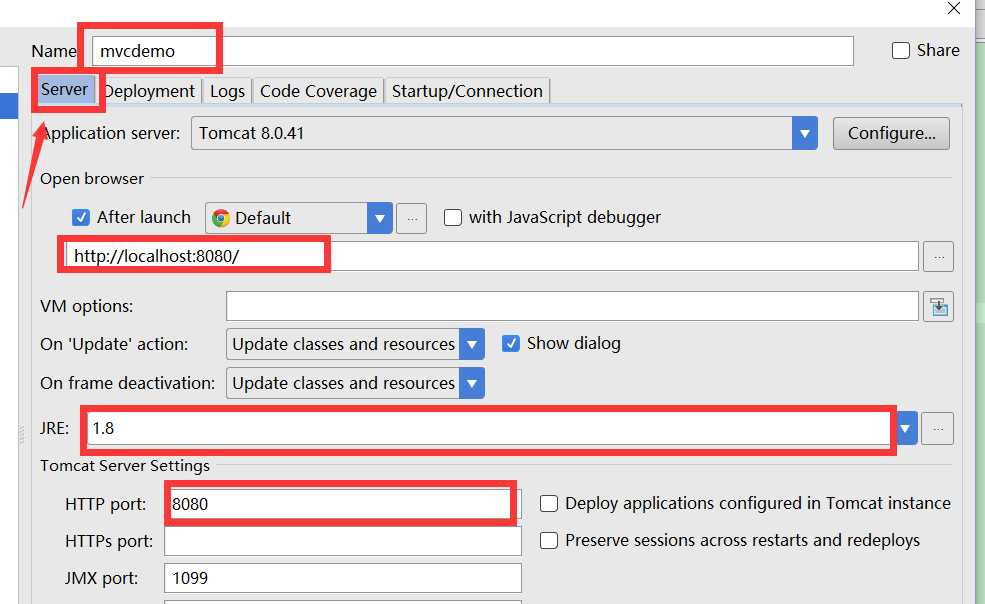985x604 pixels.
Task: Expand the Application server Tomcat 8.0.41 dropdown
Action: [804, 133]
